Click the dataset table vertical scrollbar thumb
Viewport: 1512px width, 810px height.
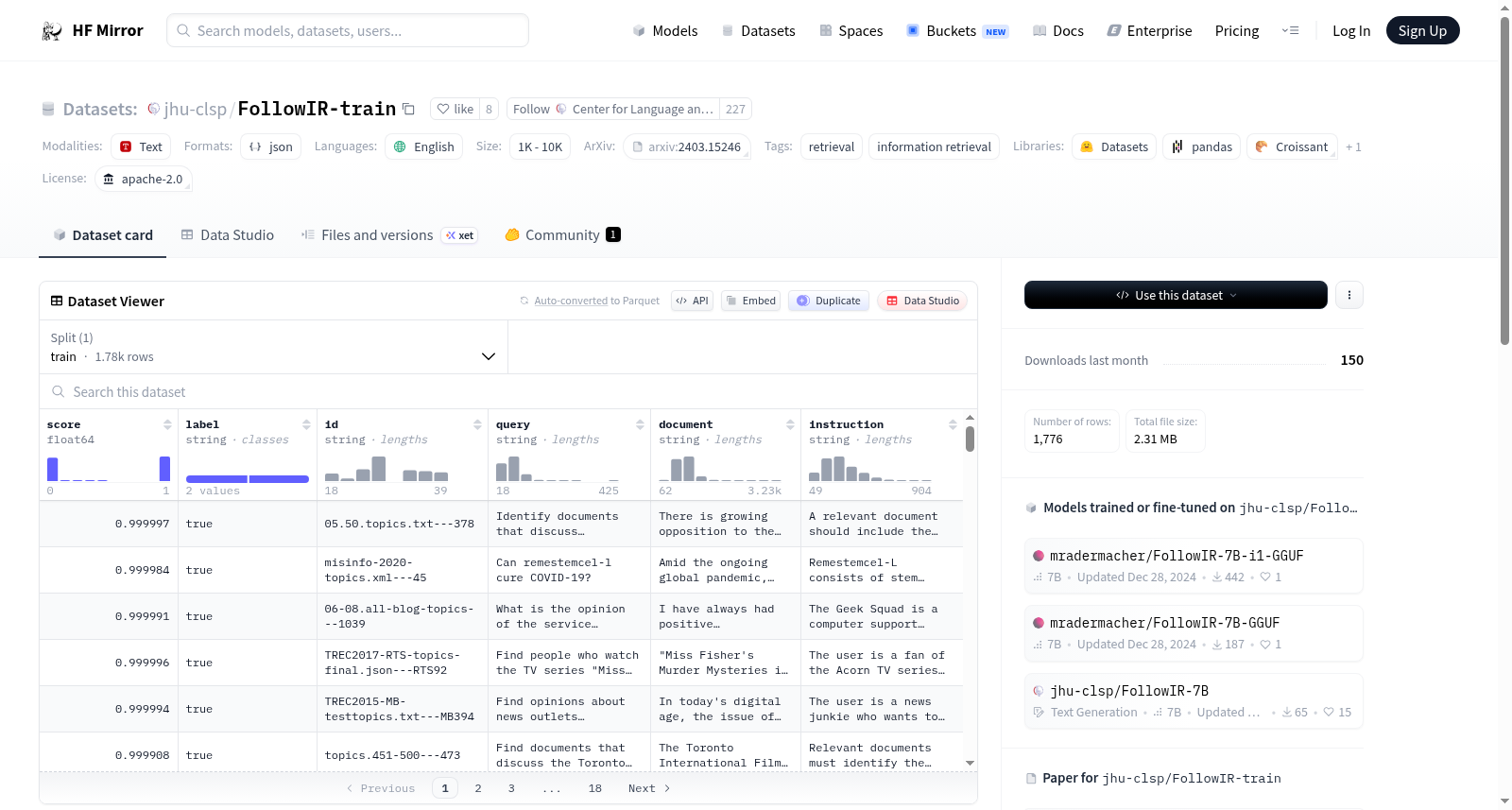(x=970, y=439)
